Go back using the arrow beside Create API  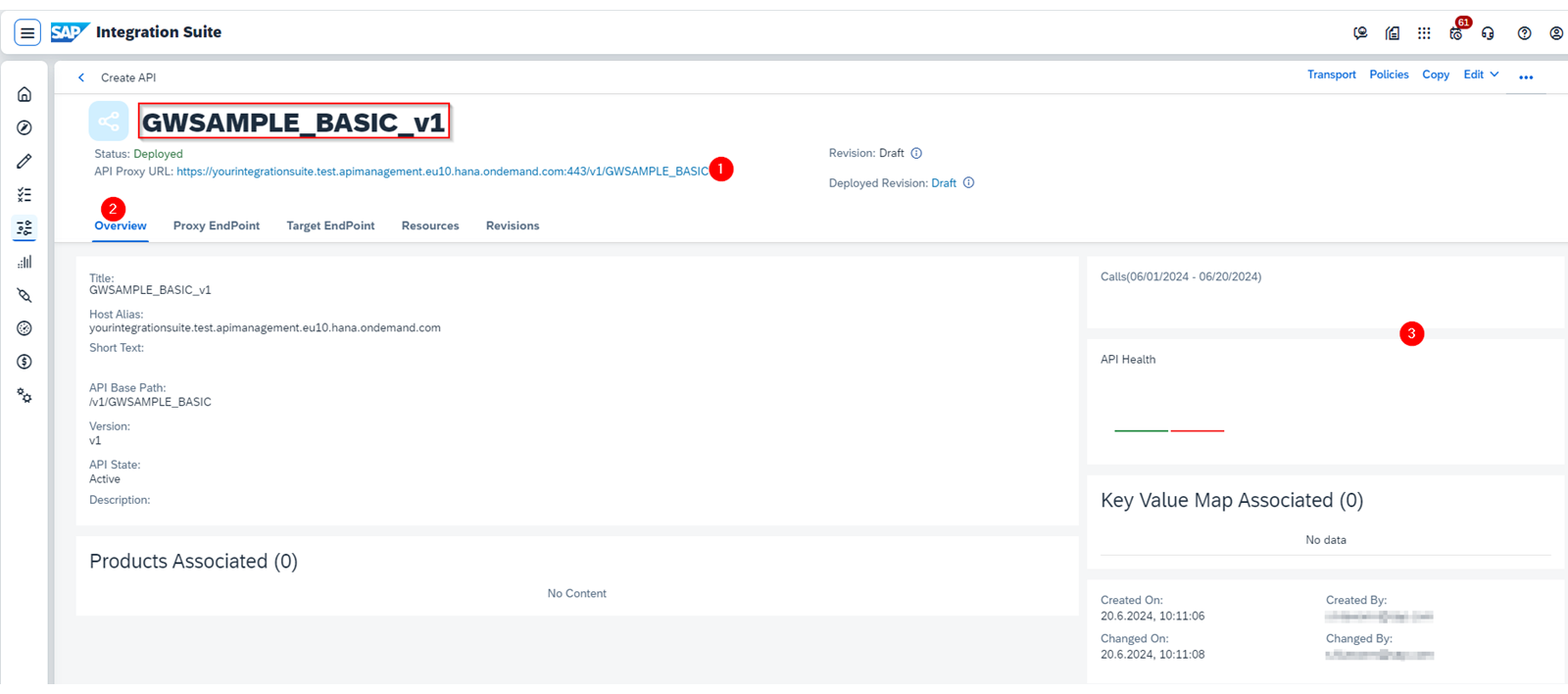pyautogui.click(x=81, y=77)
